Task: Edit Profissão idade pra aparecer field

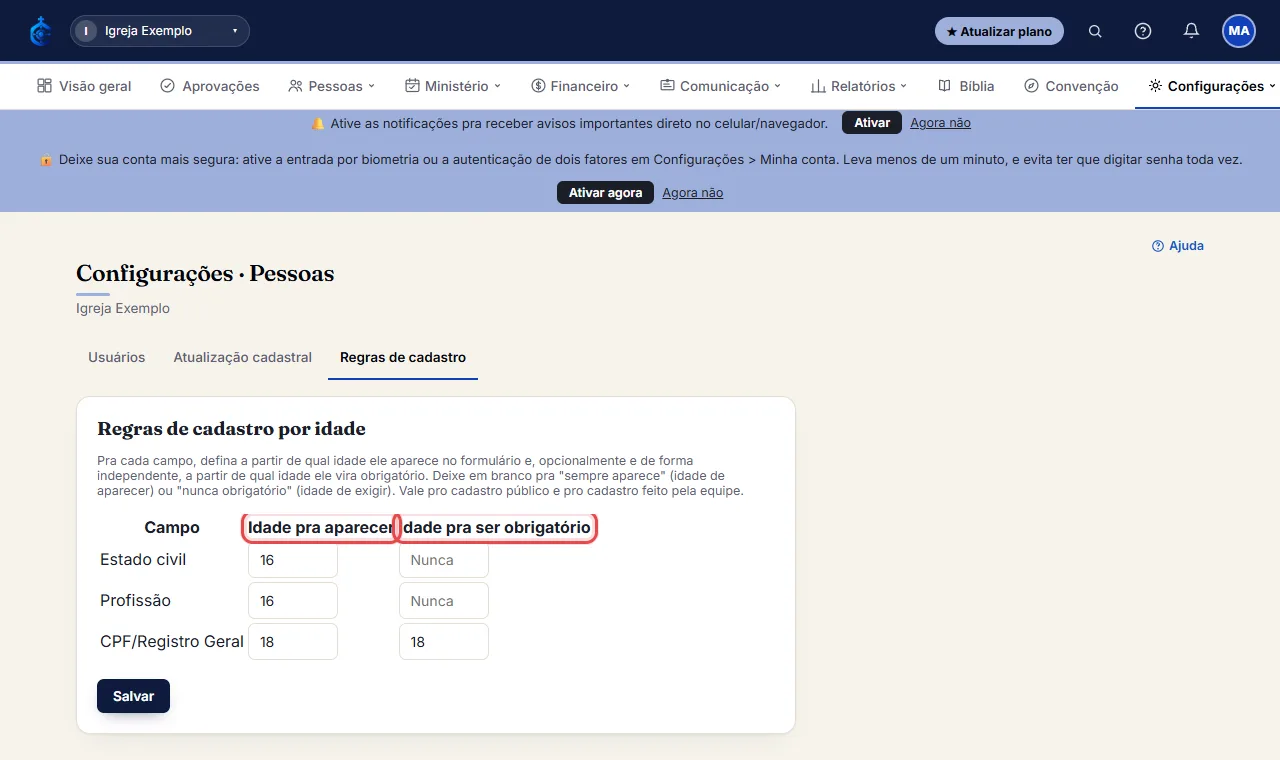Action: pyautogui.click(x=293, y=601)
